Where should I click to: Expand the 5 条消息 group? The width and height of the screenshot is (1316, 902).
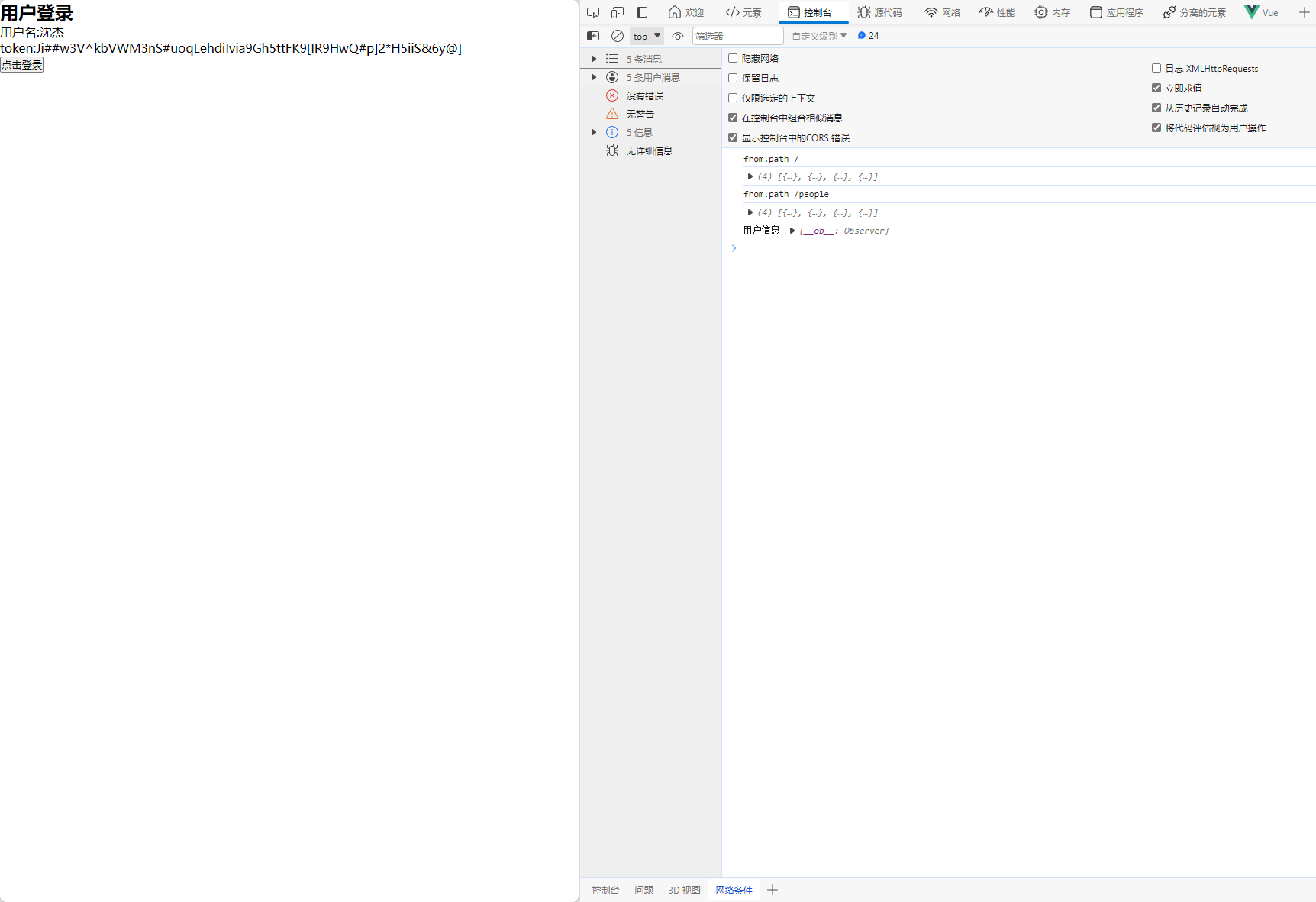pyautogui.click(x=594, y=59)
